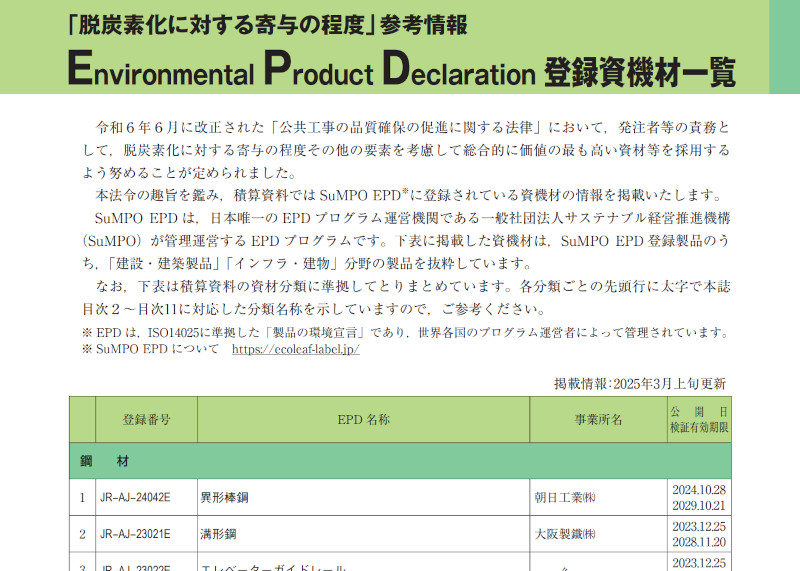The height and width of the screenshot is (571, 800).
Task: Select the 鋼材 category row
Action: [400, 461]
